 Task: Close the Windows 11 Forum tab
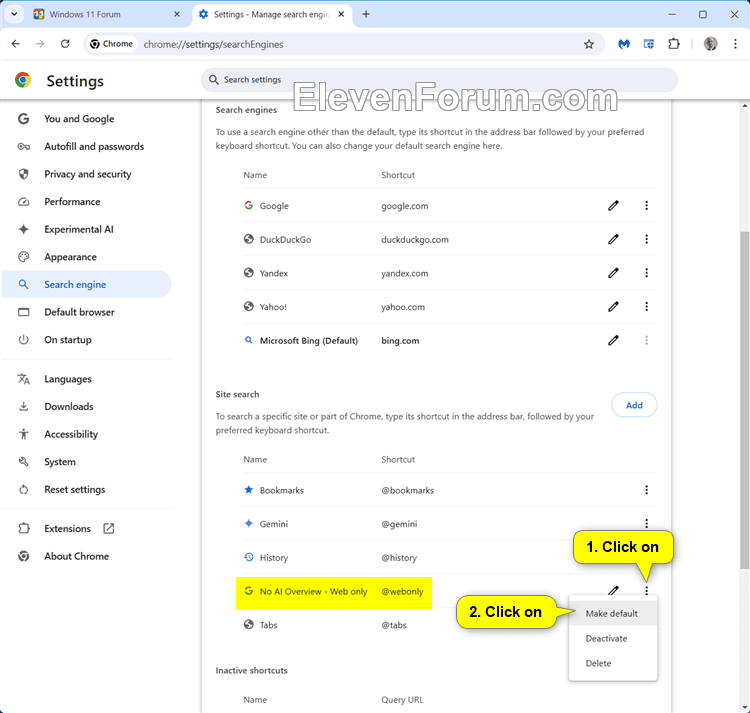click(176, 14)
